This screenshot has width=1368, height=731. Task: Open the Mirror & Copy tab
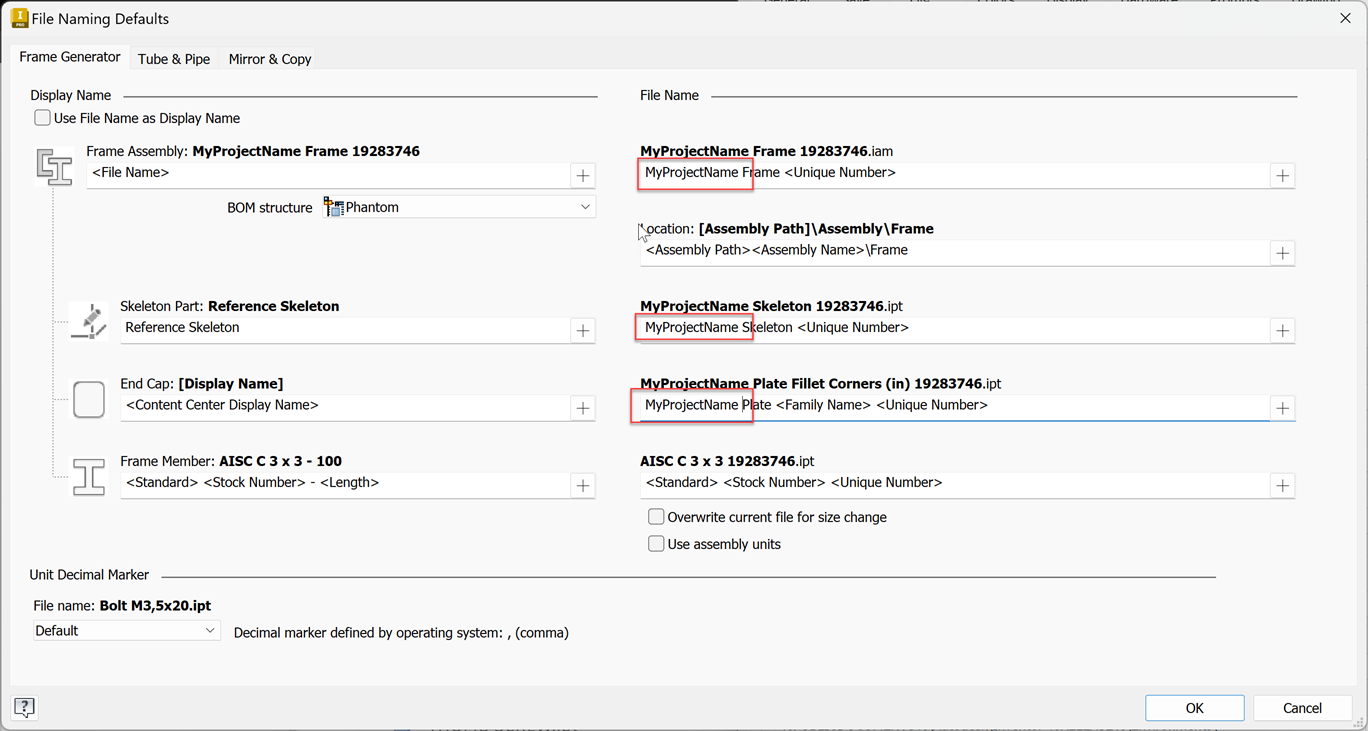click(270, 59)
